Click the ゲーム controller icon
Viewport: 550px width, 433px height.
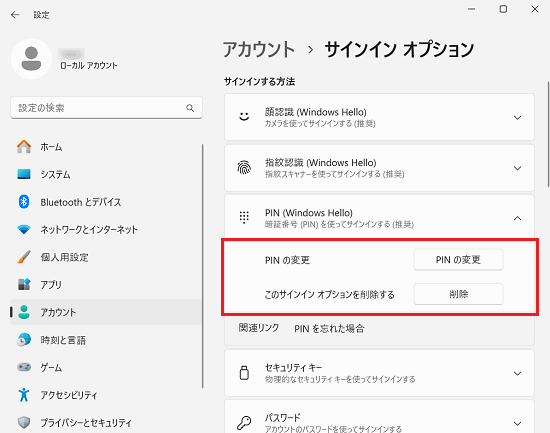[24, 367]
